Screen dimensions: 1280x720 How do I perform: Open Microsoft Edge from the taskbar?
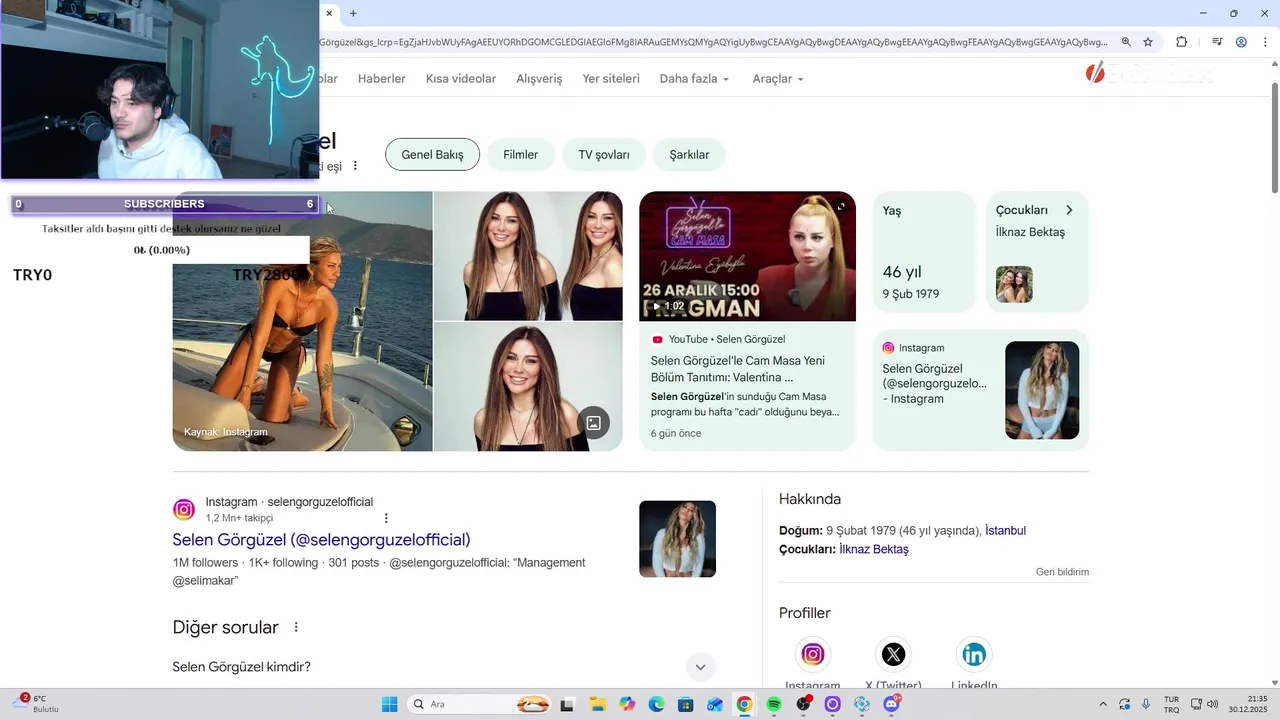coord(656,704)
